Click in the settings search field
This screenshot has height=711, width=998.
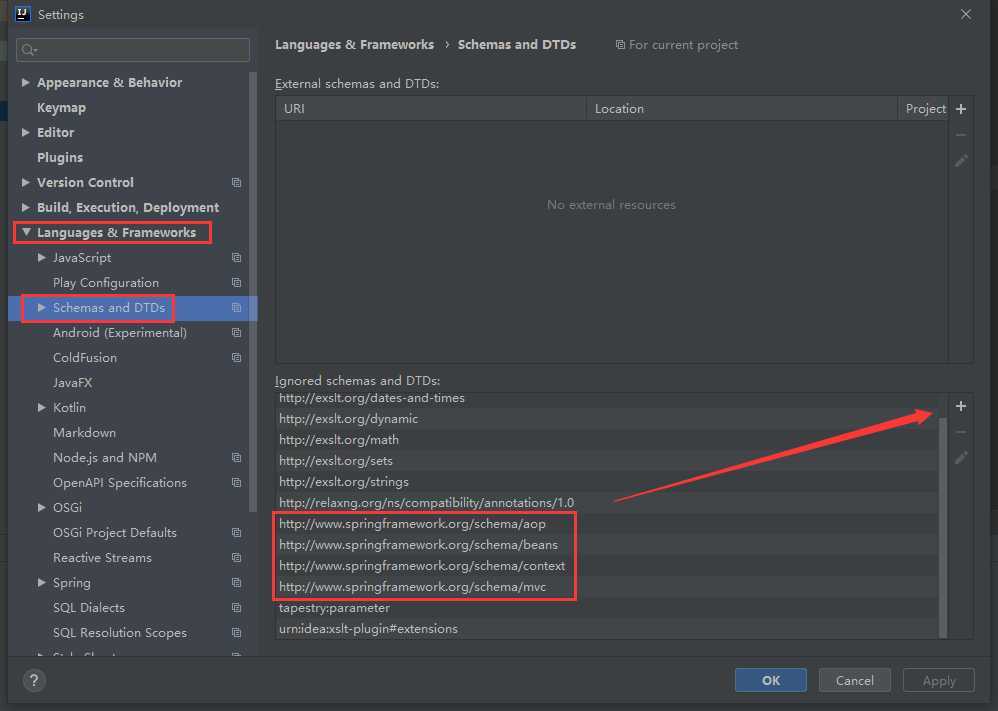click(133, 50)
